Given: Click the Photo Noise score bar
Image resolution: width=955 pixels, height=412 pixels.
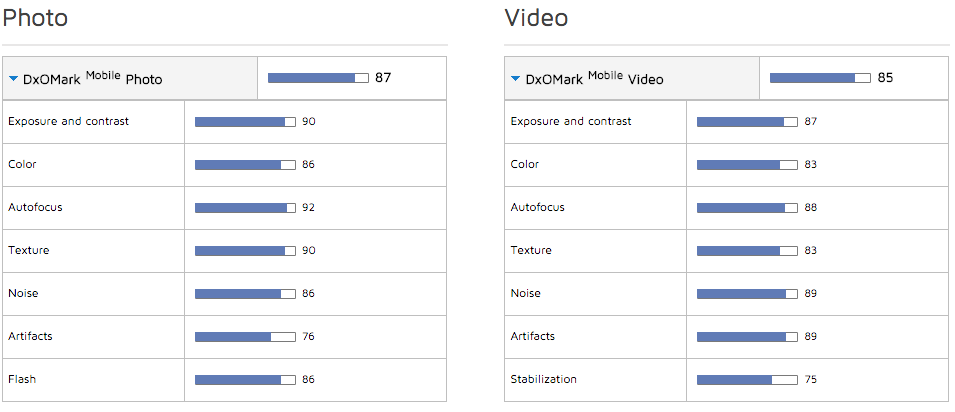Looking at the screenshot, I should pyautogui.click(x=245, y=294).
